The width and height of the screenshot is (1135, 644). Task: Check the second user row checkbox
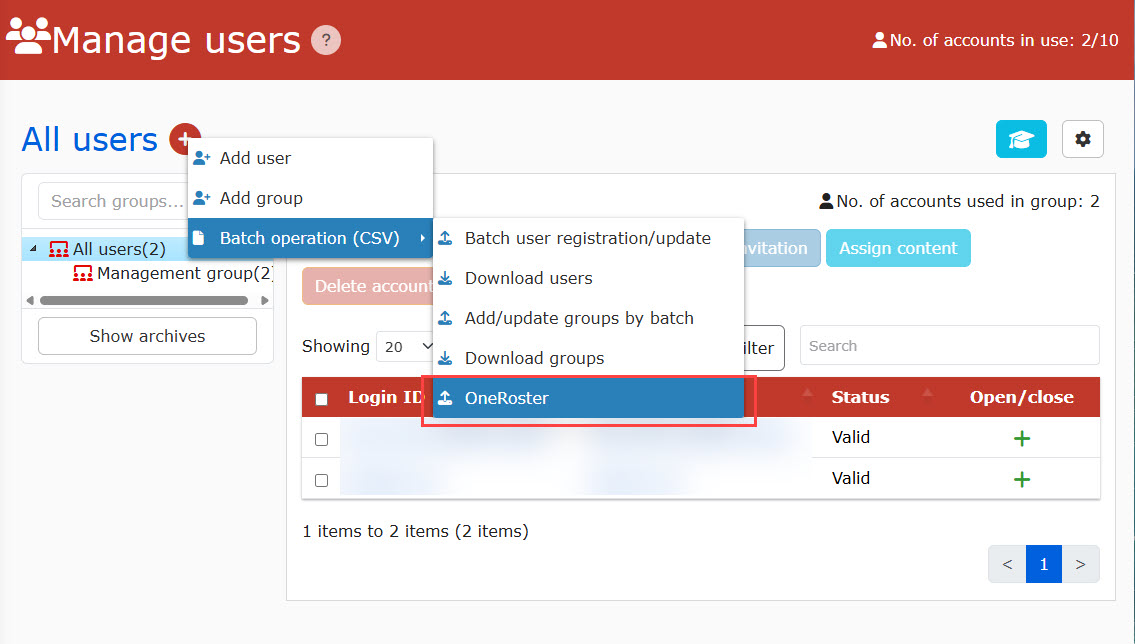[x=321, y=480]
